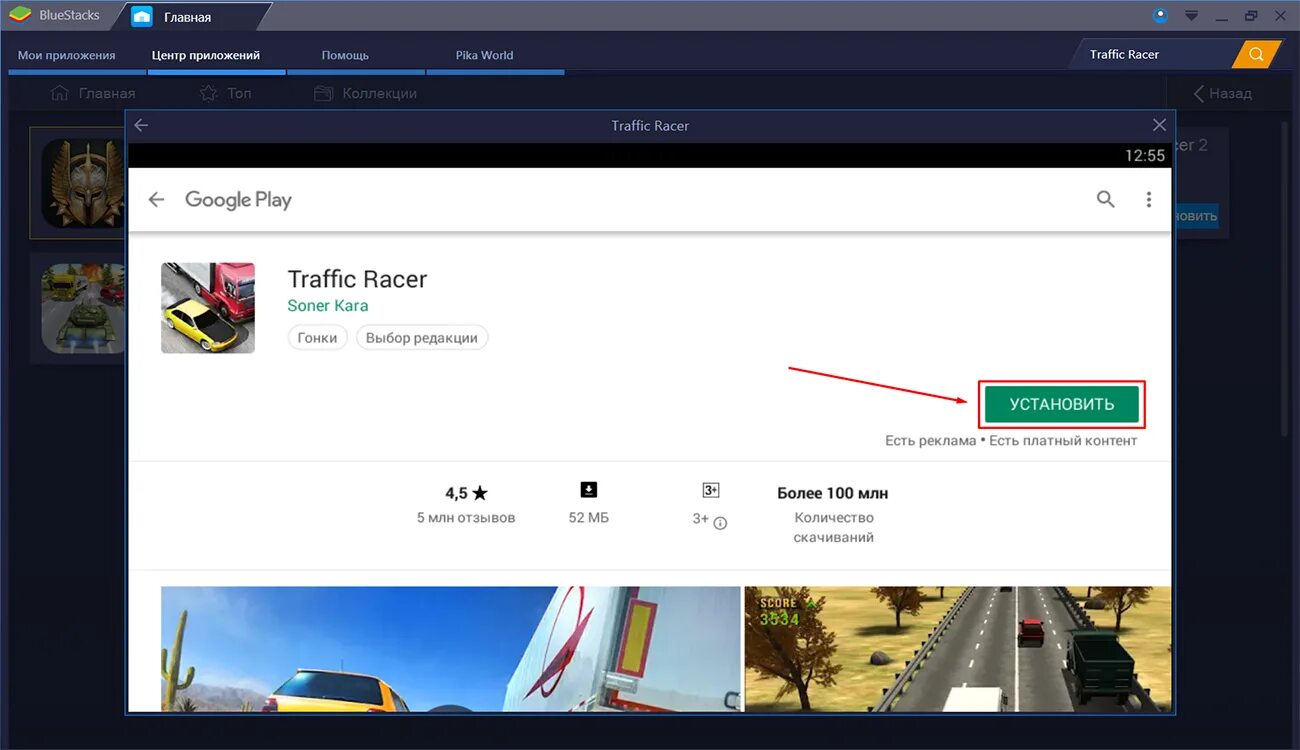Open the highway gameplay screenshot with score

pos(957,649)
